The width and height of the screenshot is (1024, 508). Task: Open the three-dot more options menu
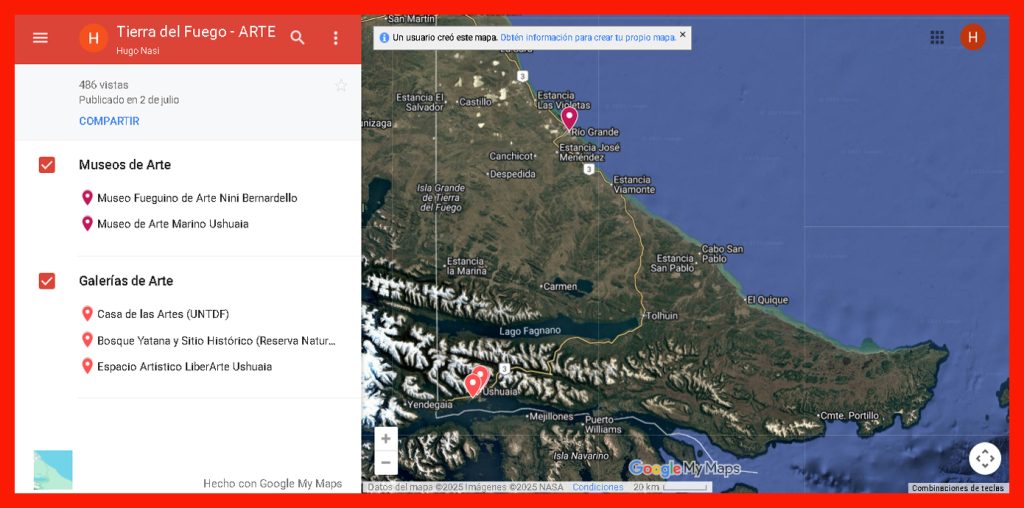coord(336,38)
